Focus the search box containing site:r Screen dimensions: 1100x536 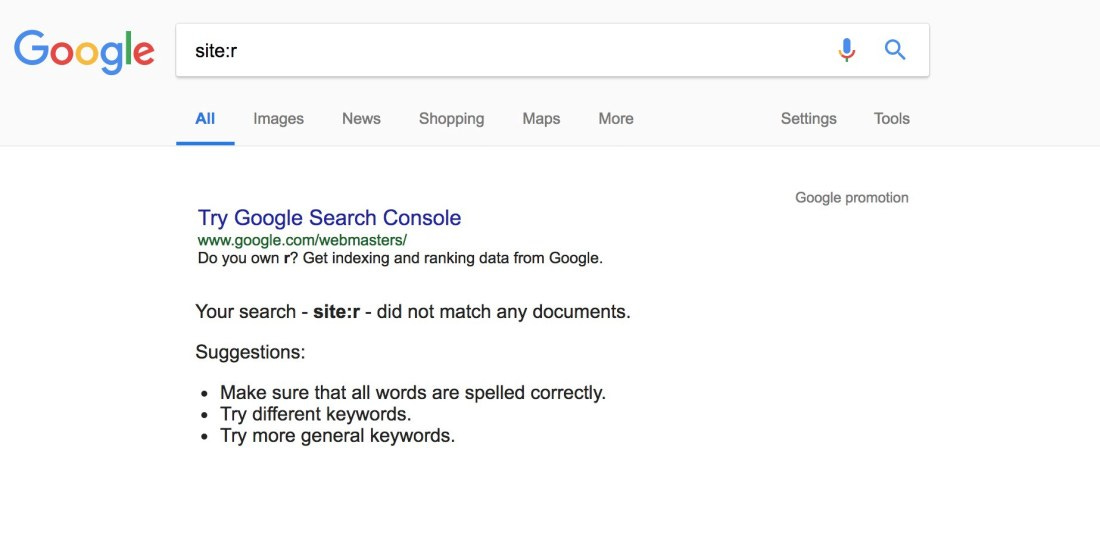click(552, 50)
